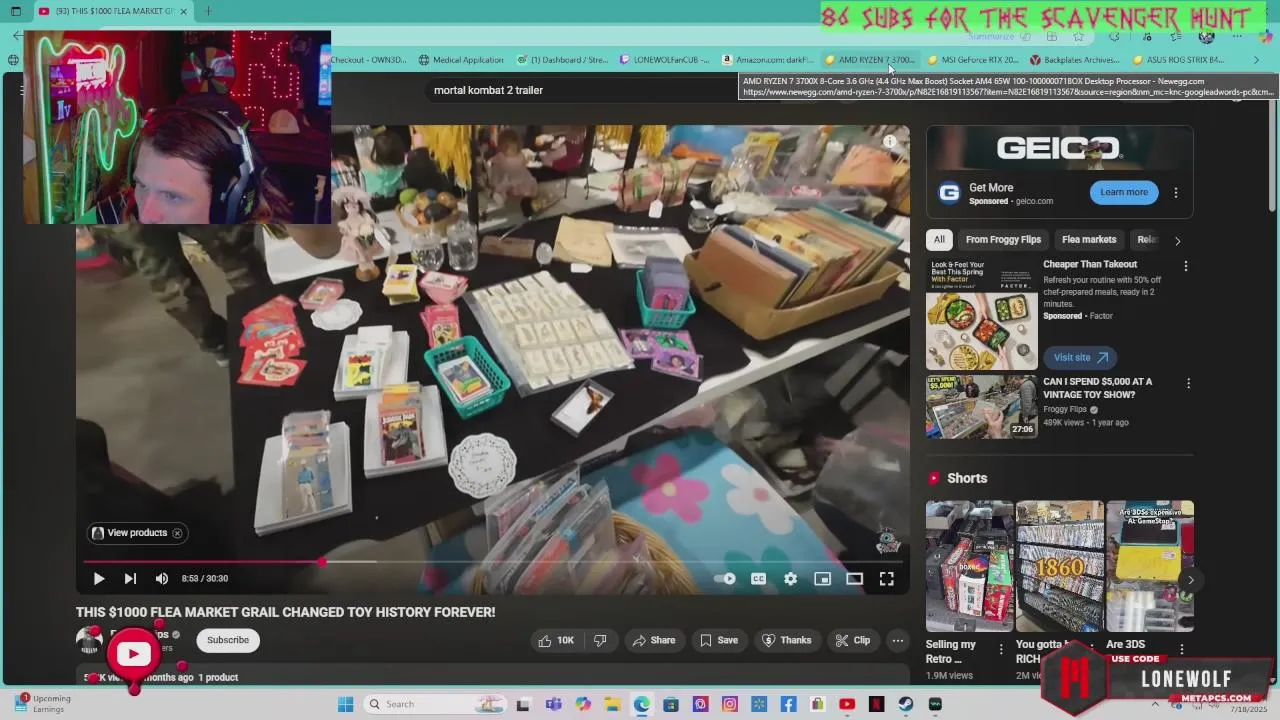Mute the video volume
Screen dimensions: 1280x720
coord(162,579)
